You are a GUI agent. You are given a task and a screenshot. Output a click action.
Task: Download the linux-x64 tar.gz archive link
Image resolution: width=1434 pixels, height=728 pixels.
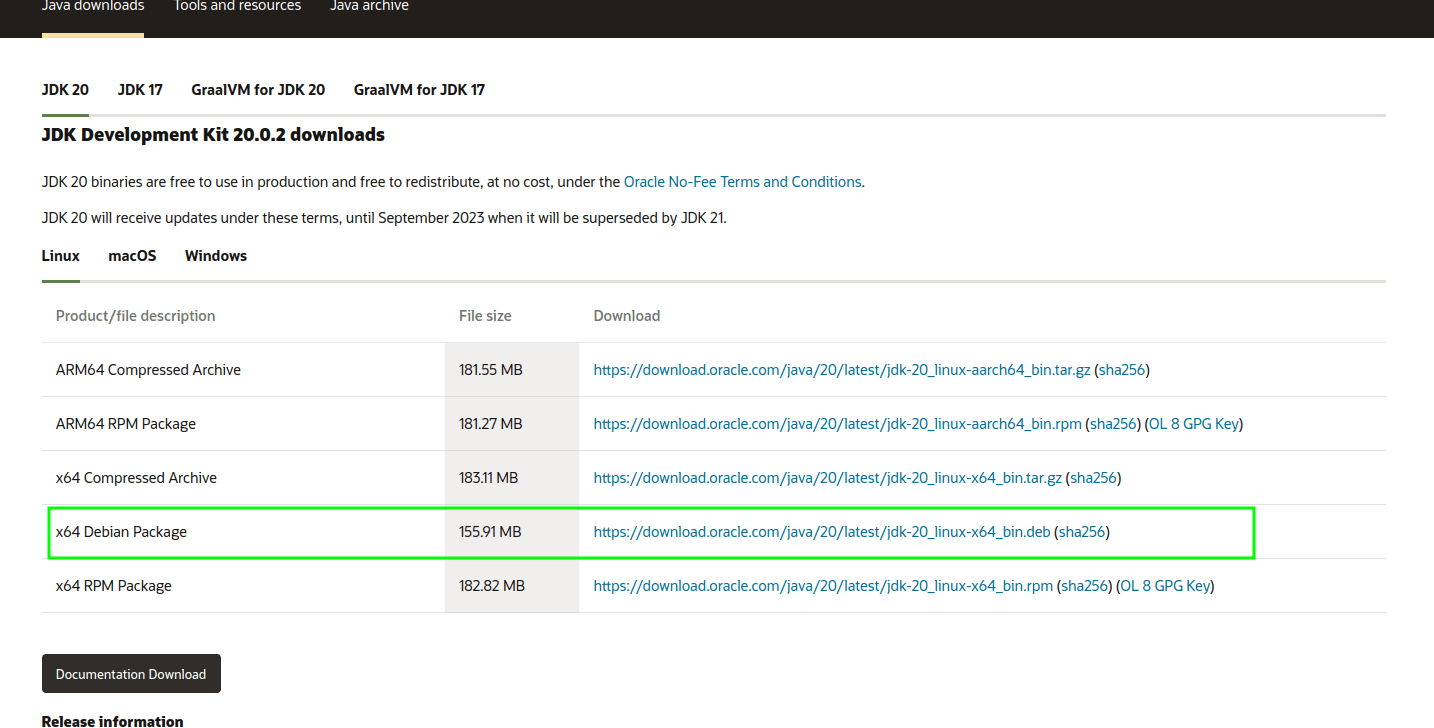(828, 478)
